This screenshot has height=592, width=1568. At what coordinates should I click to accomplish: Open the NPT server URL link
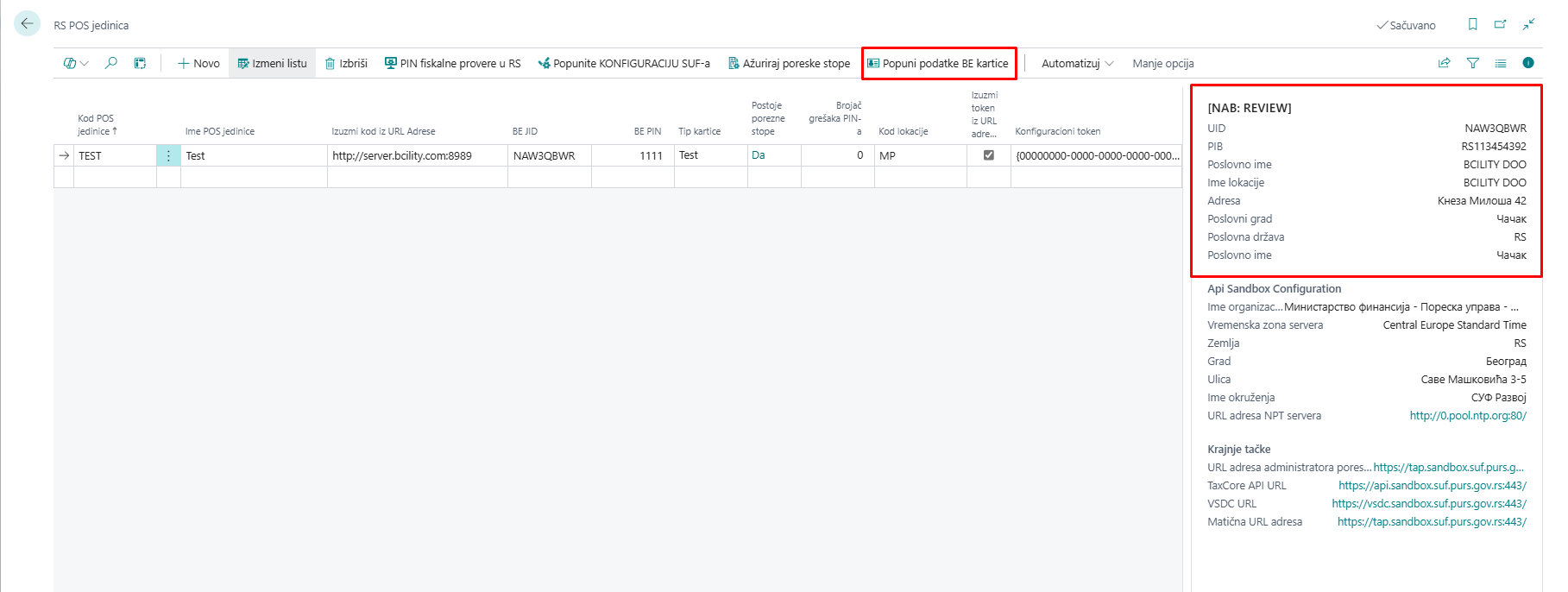(x=1467, y=416)
